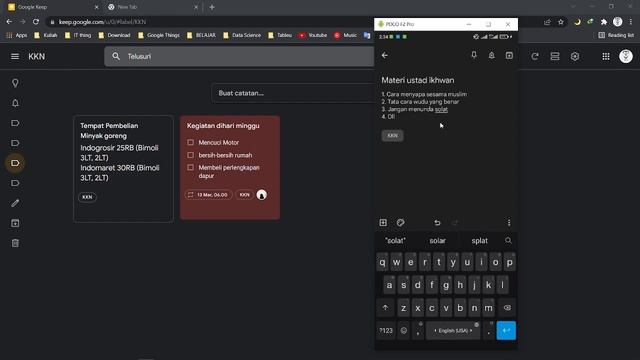
Task: Open the Data Science bookmarks folder
Action: pyautogui.click(x=242, y=35)
